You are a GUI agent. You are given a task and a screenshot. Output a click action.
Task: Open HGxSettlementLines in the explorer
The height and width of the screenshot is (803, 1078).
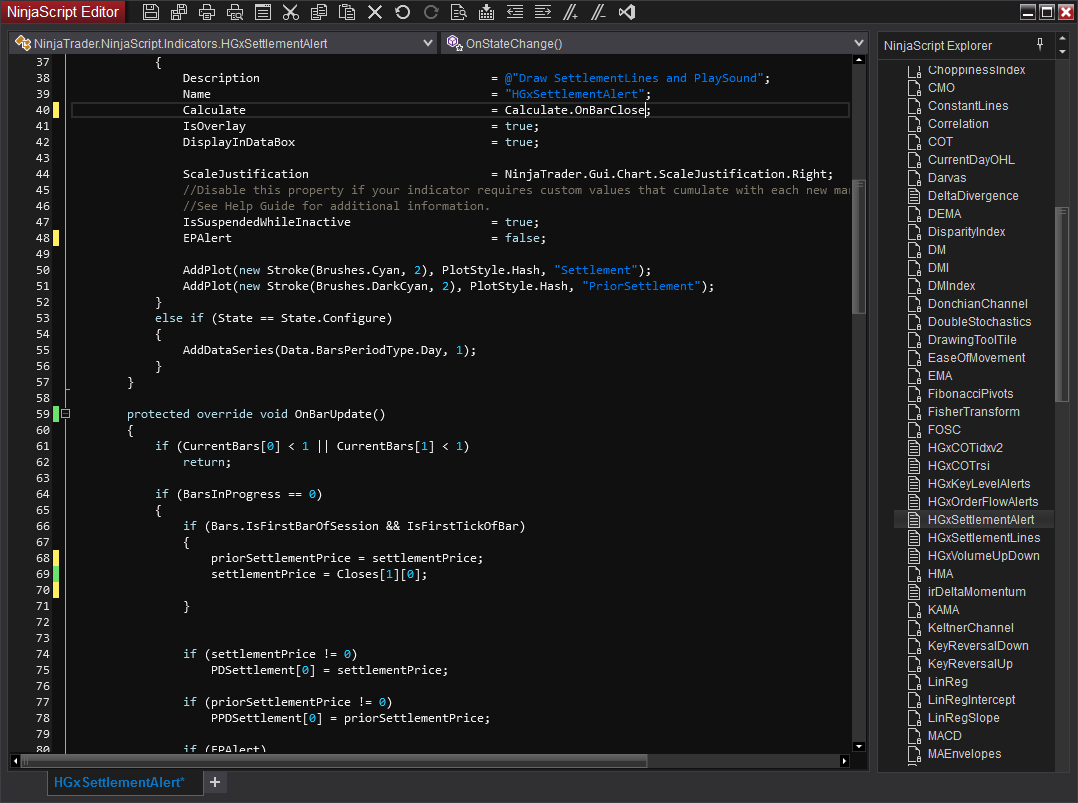tap(983, 538)
